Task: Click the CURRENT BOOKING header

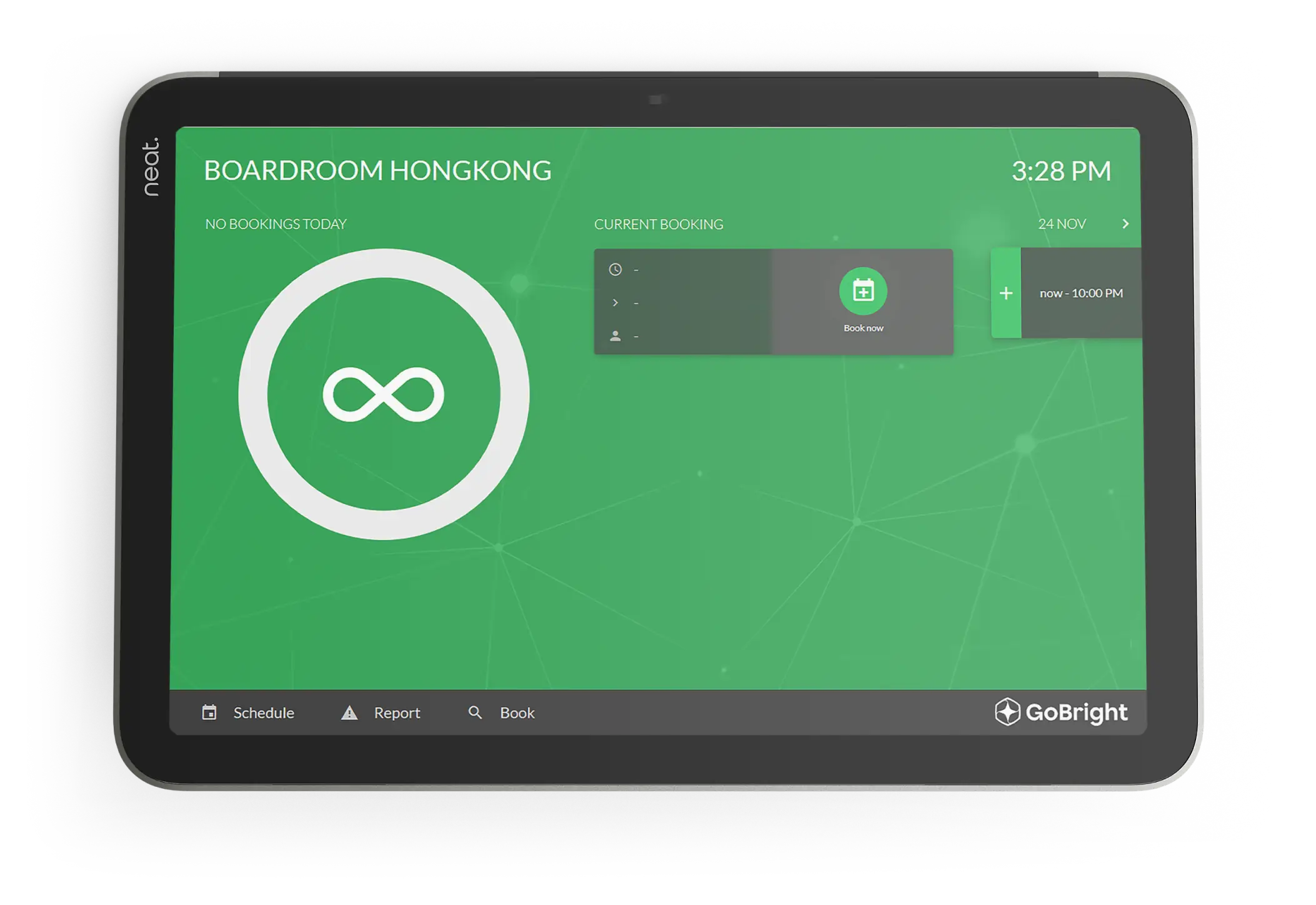Action: click(659, 224)
